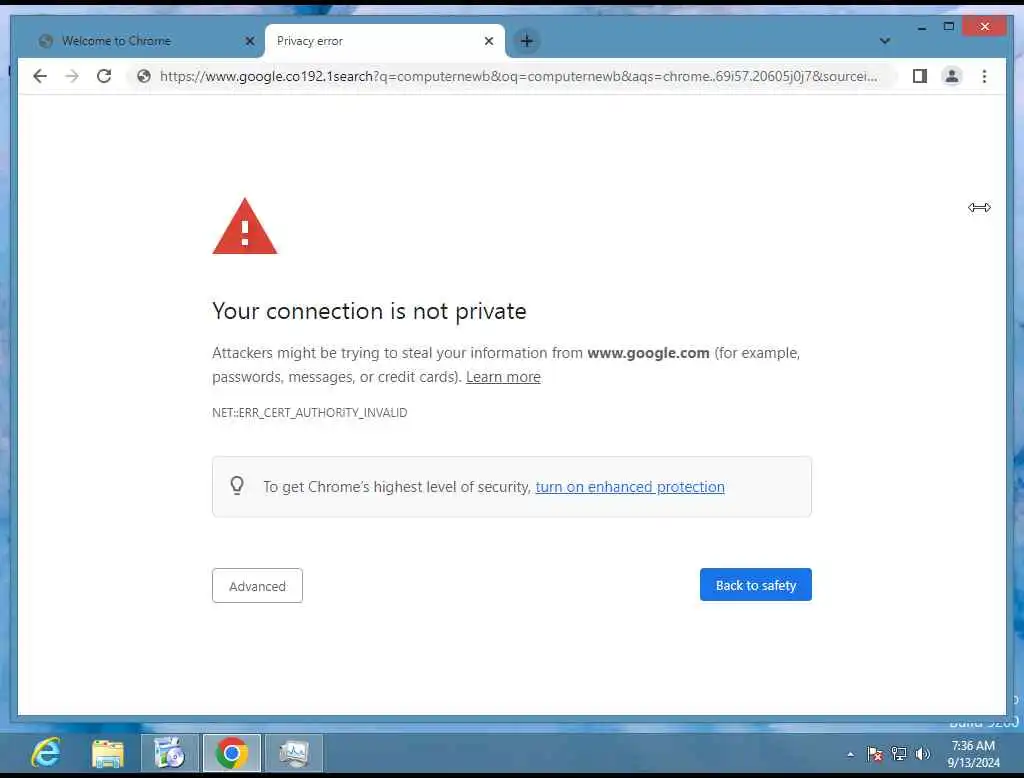1024x778 pixels.
Task: Click NET::ERR_CERT_AUTHORITY_INVALID error code
Action: [x=310, y=413]
